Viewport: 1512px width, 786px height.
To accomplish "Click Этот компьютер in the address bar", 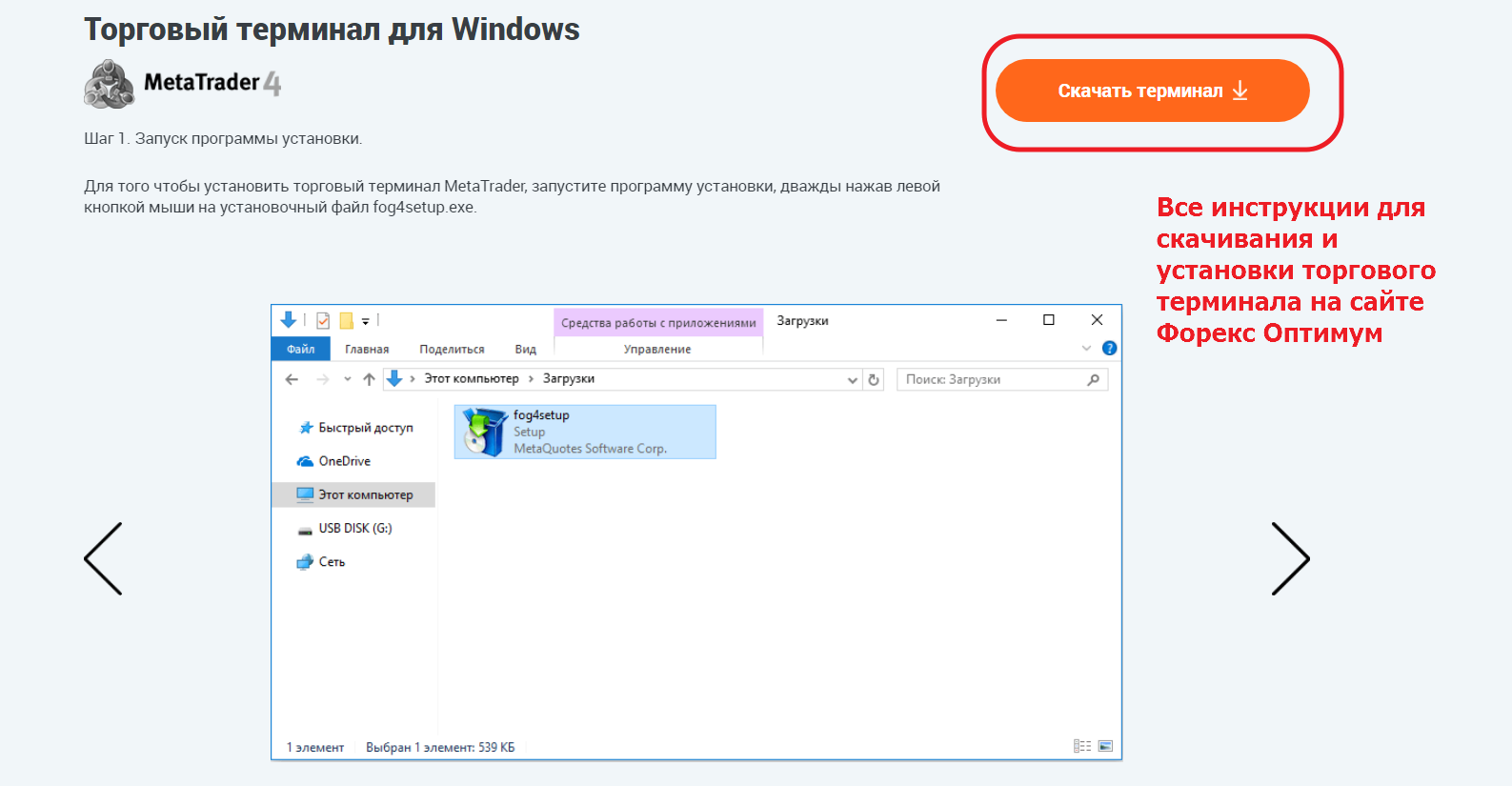I will click(472, 379).
